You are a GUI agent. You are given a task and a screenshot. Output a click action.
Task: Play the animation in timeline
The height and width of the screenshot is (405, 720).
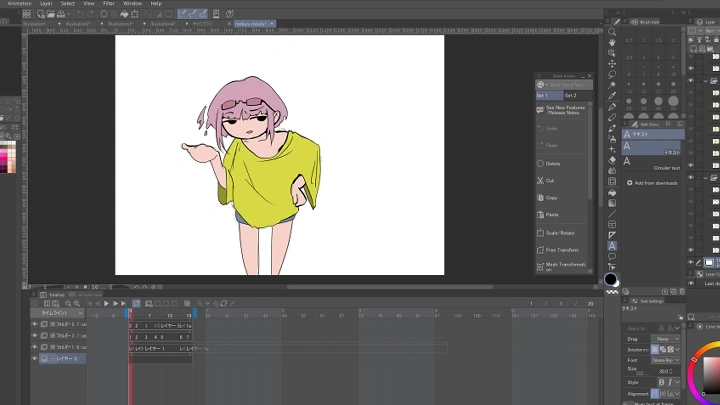107,304
